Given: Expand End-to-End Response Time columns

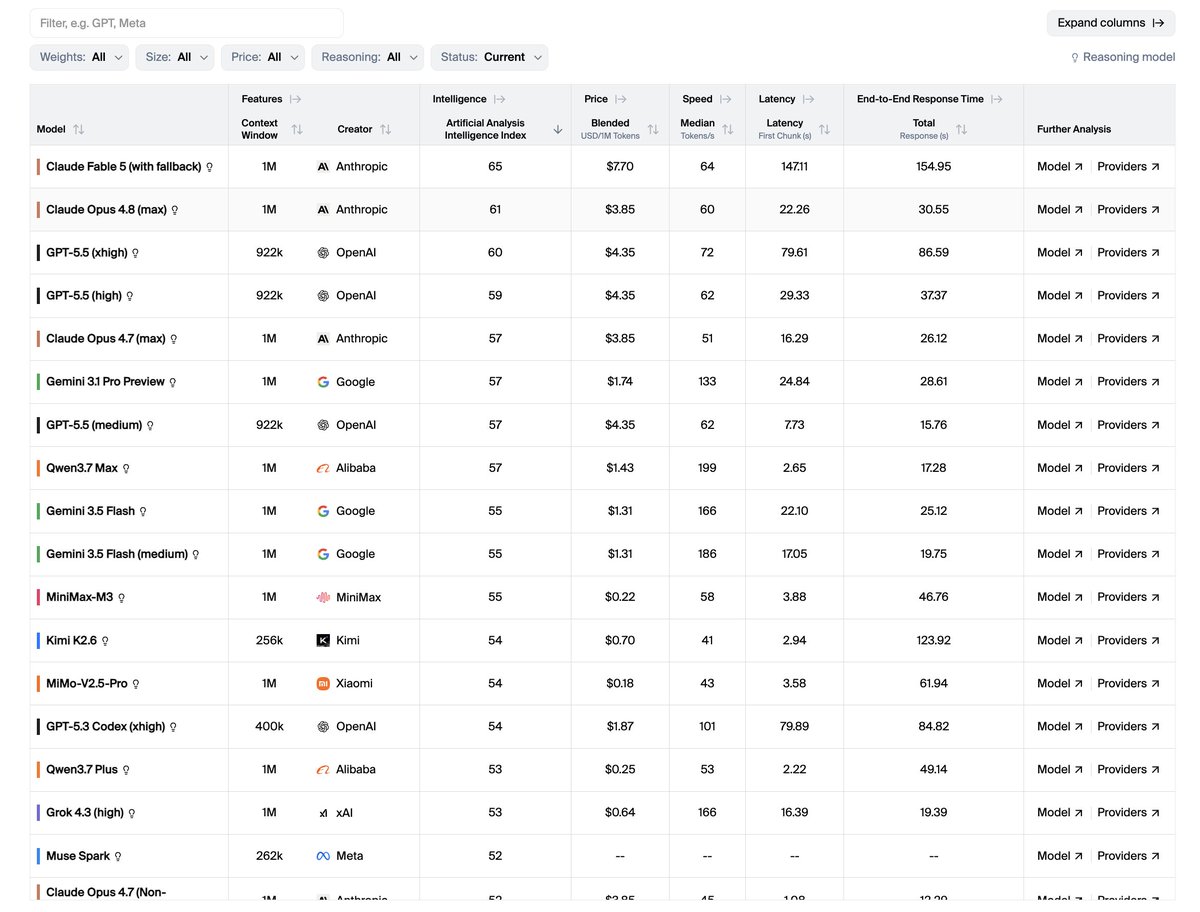Looking at the screenshot, I should coord(996,99).
